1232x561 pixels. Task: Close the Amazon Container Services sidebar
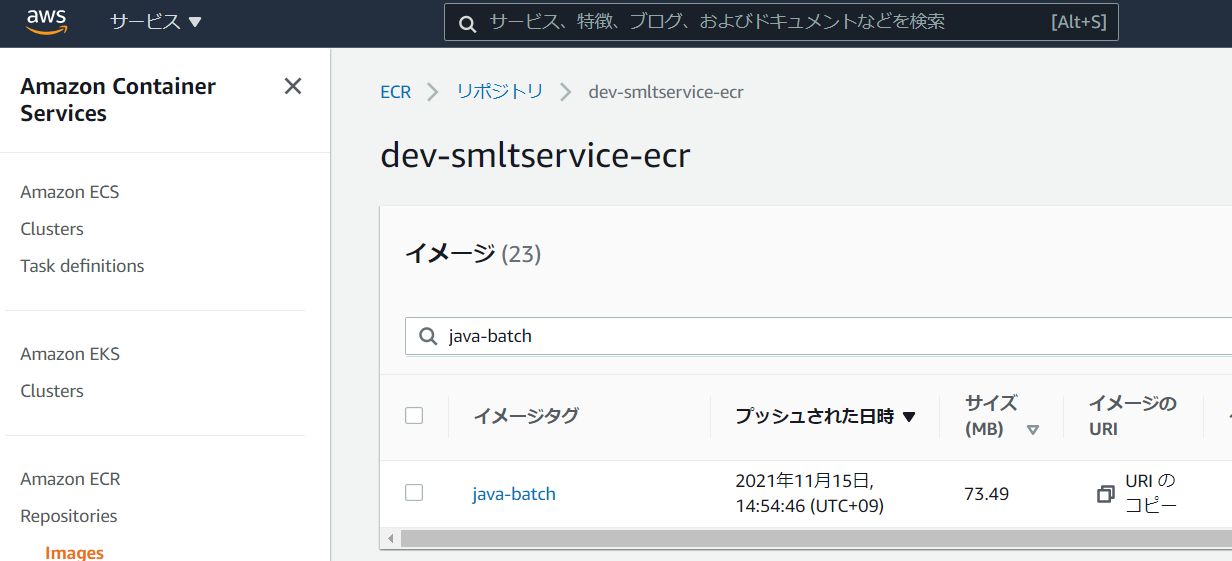click(x=293, y=87)
